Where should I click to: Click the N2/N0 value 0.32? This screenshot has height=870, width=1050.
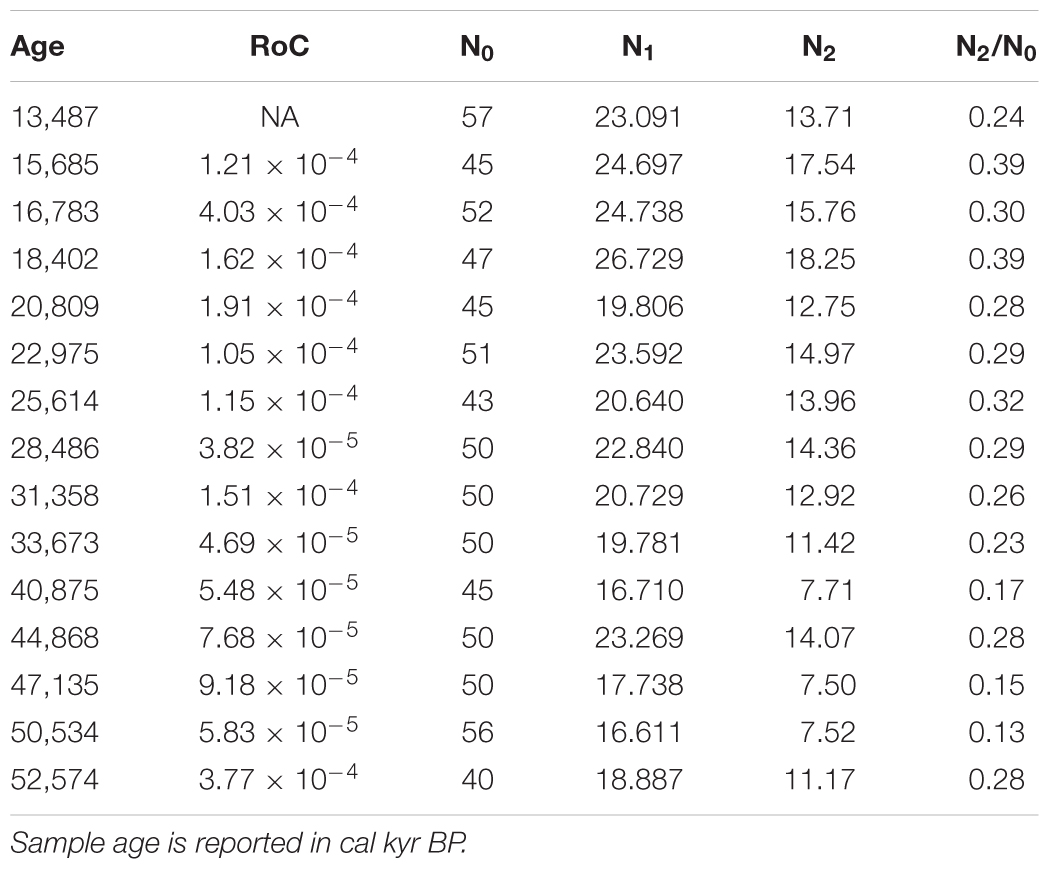click(x=996, y=401)
